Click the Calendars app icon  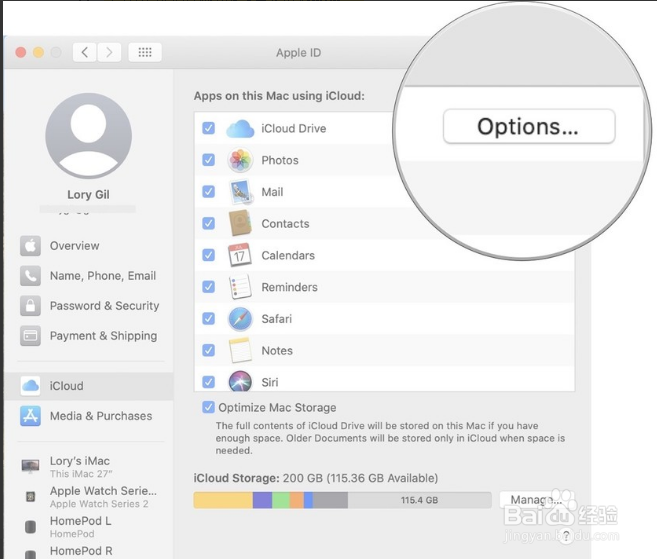point(240,255)
